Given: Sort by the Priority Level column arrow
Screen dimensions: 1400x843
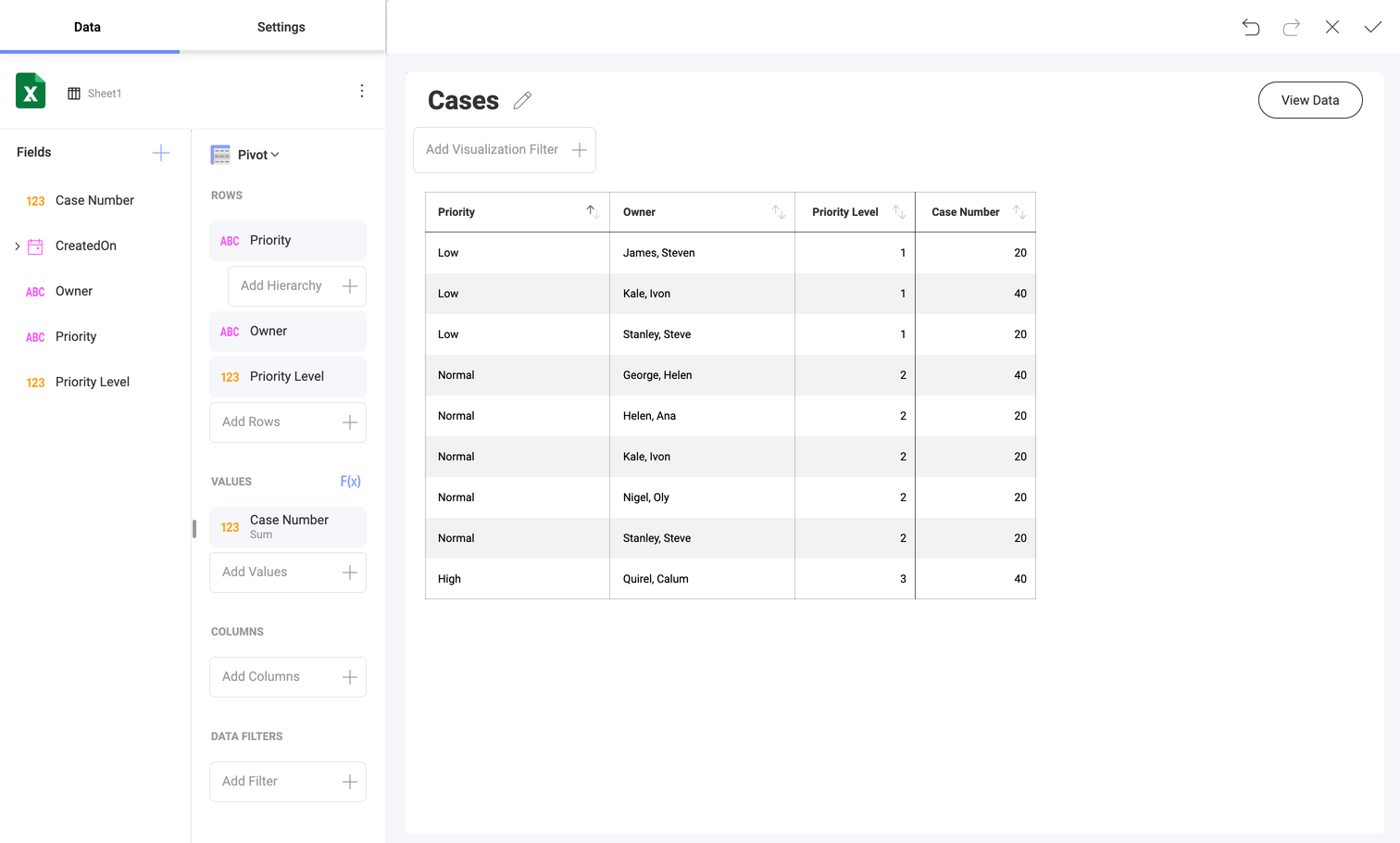Looking at the screenshot, I should pyautogui.click(x=898, y=212).
